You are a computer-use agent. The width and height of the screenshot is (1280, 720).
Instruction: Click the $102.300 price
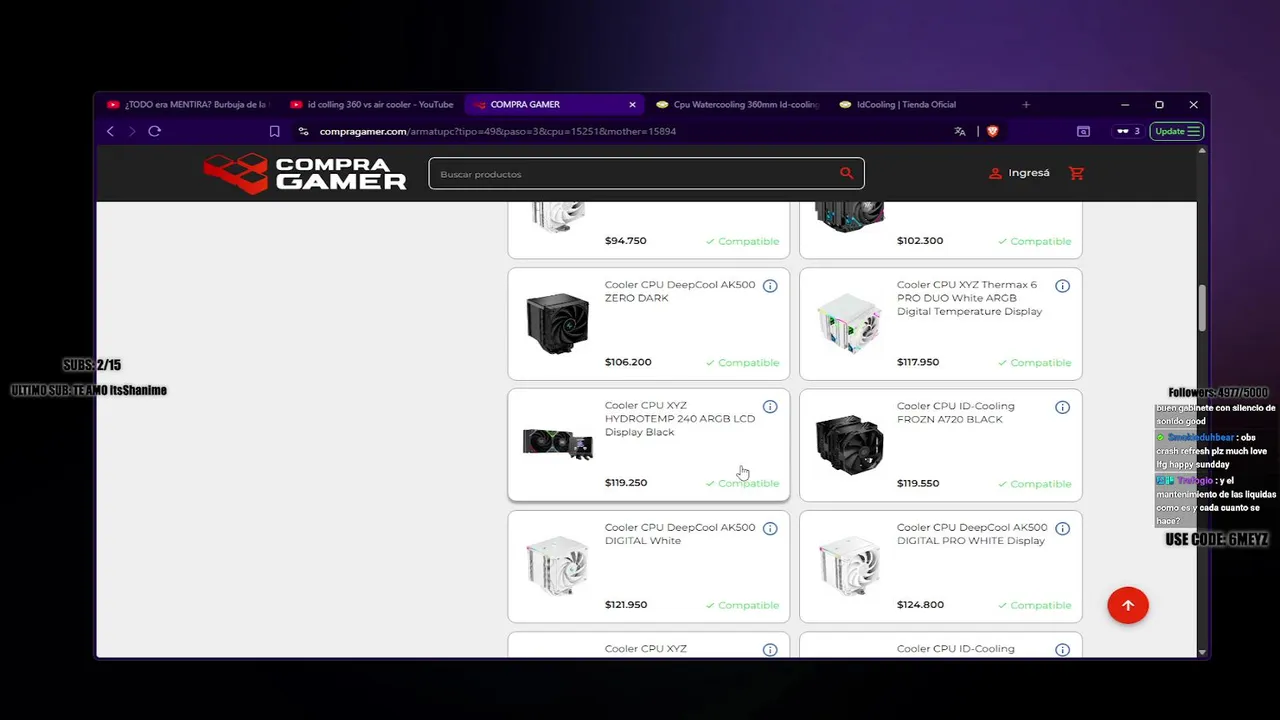(x=920, y=240)
